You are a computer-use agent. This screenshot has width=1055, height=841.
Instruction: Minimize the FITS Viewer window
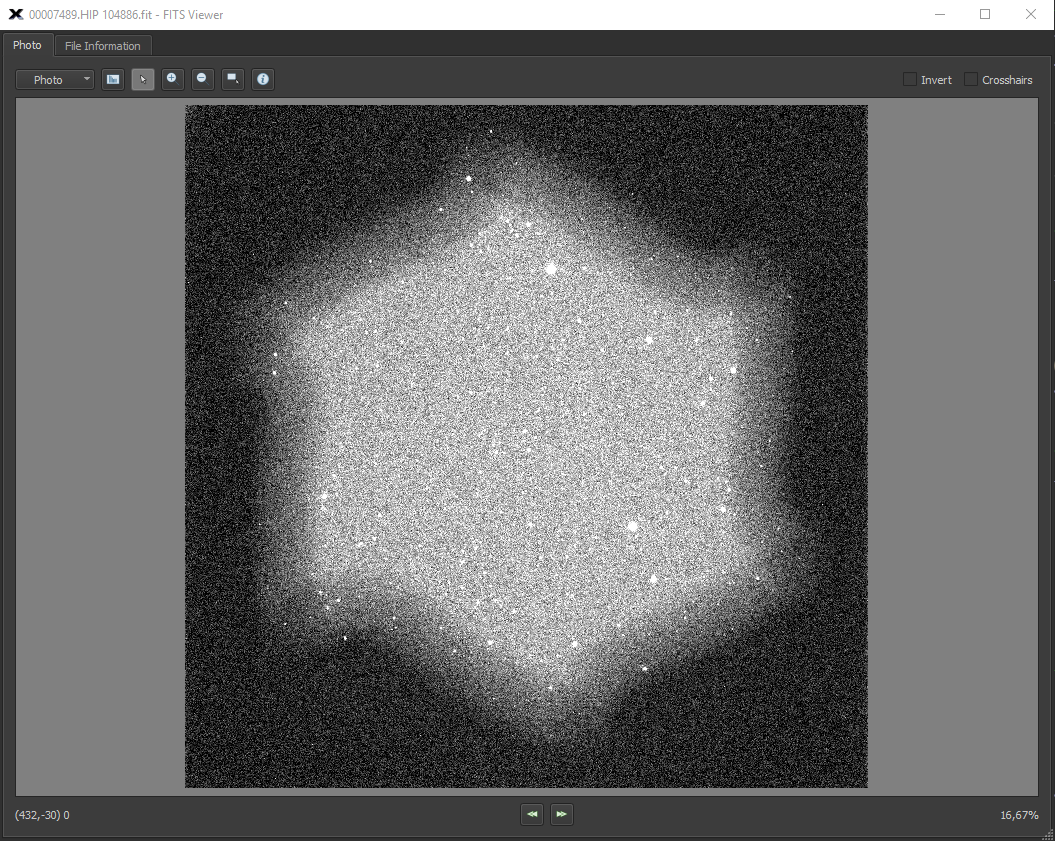coord(939,14)
